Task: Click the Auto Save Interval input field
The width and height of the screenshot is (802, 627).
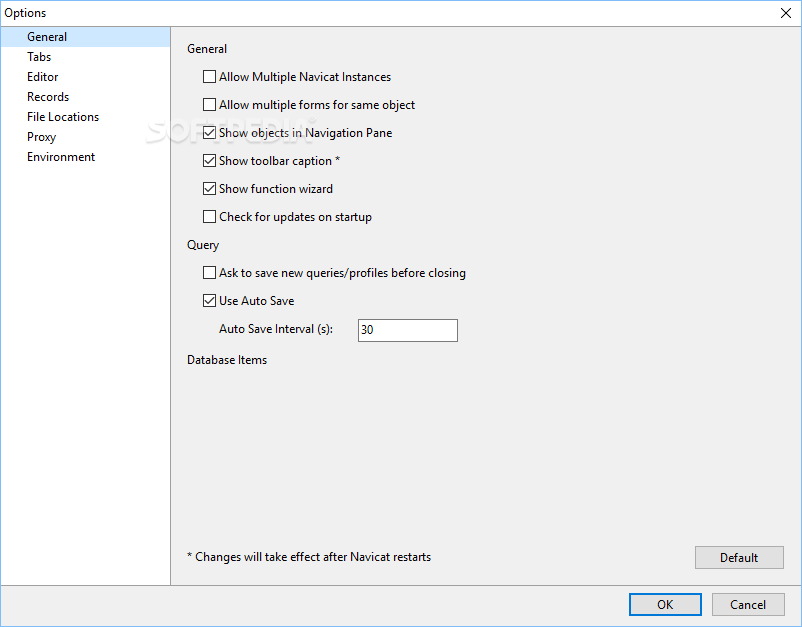Action: 407,330
